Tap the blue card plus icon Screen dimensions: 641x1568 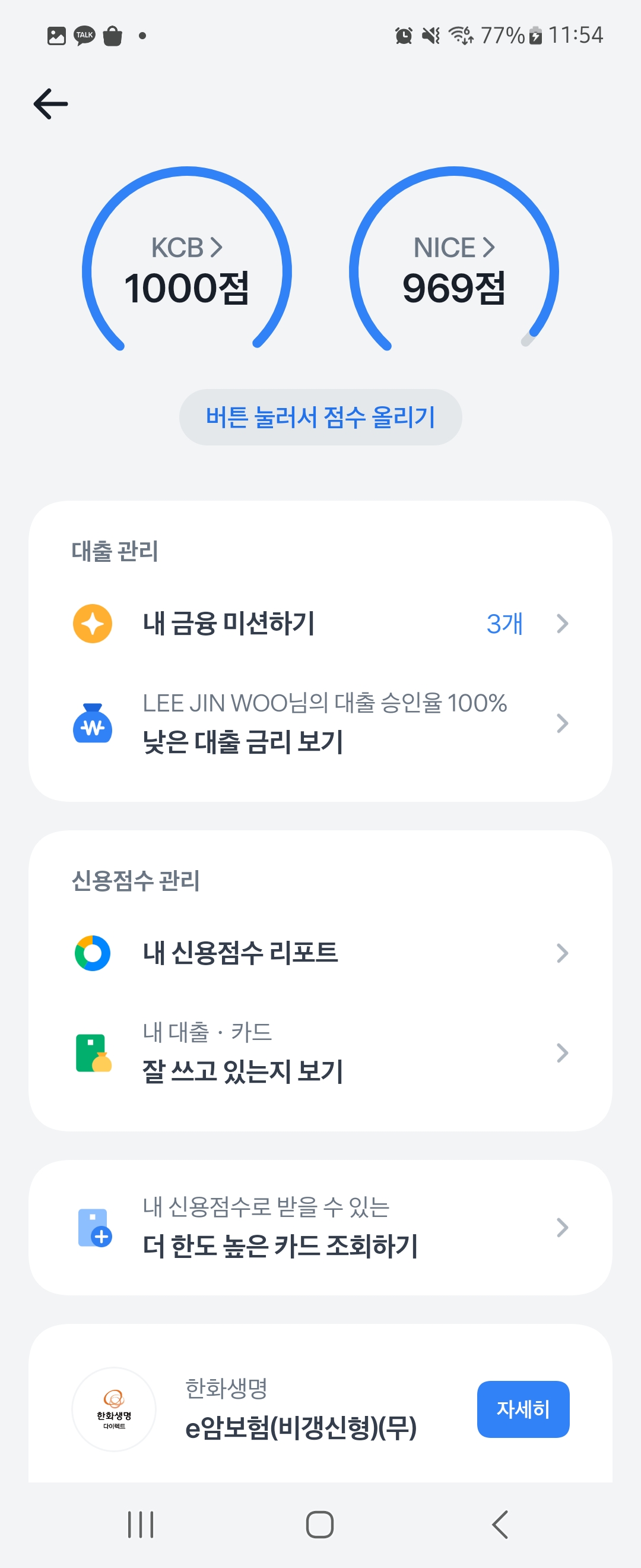pos(95,1227)
